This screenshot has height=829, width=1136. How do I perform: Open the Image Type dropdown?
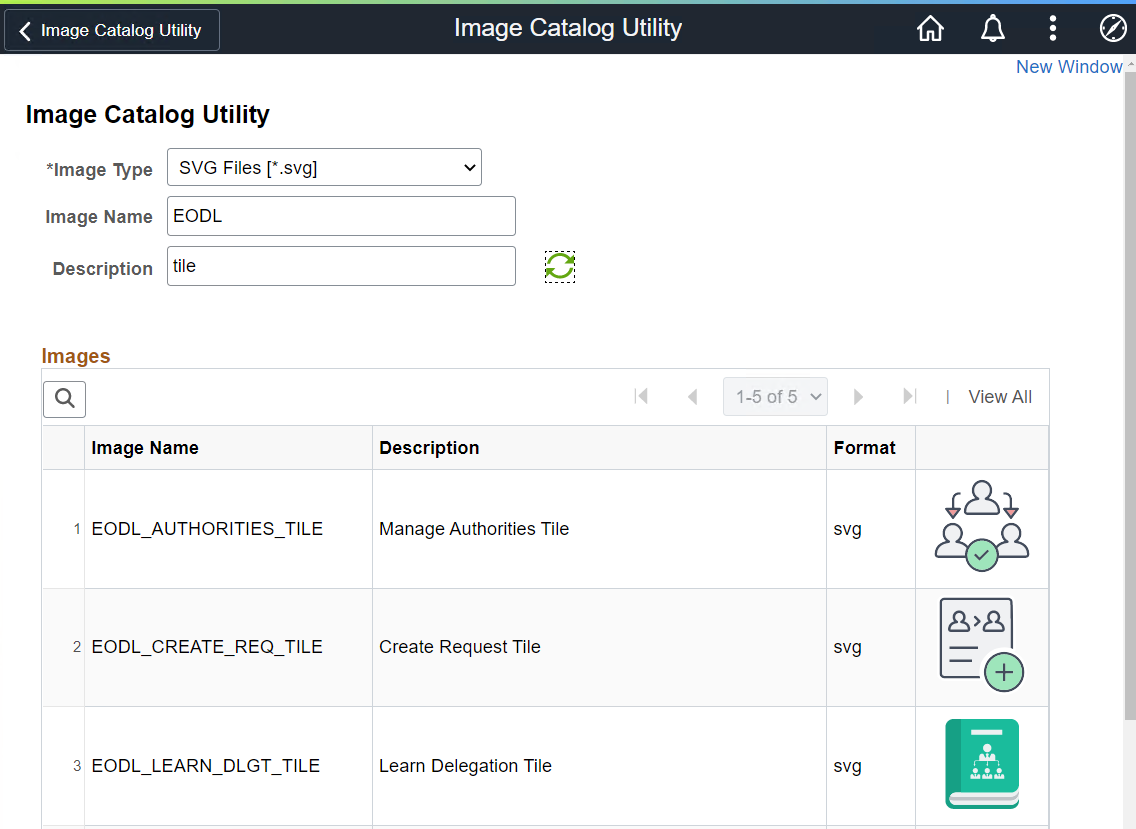click(x=324, y=168)
